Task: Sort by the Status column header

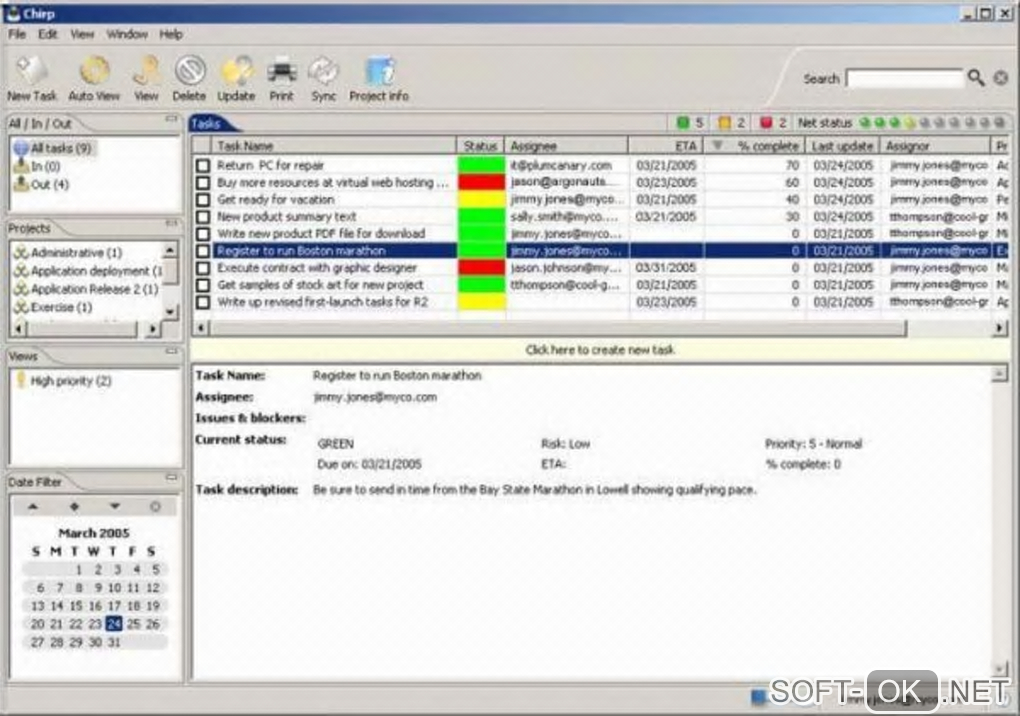Action: 481,146
